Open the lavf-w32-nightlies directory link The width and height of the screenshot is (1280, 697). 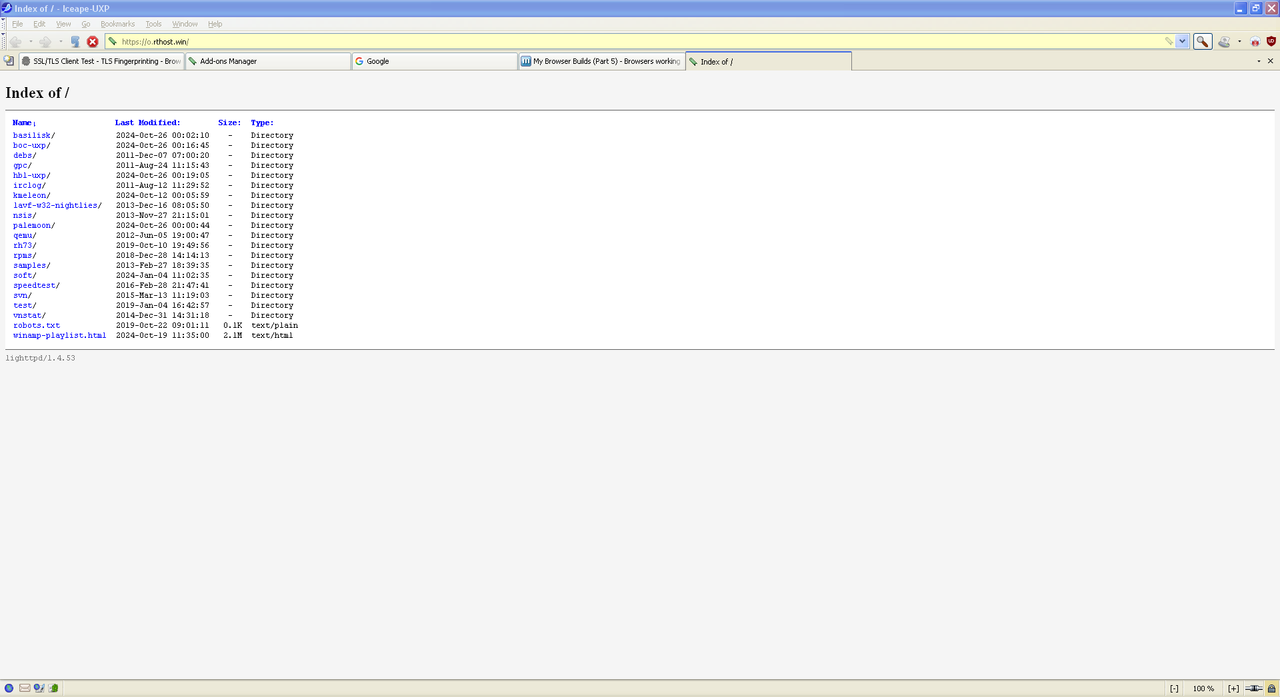coord(55,205)
